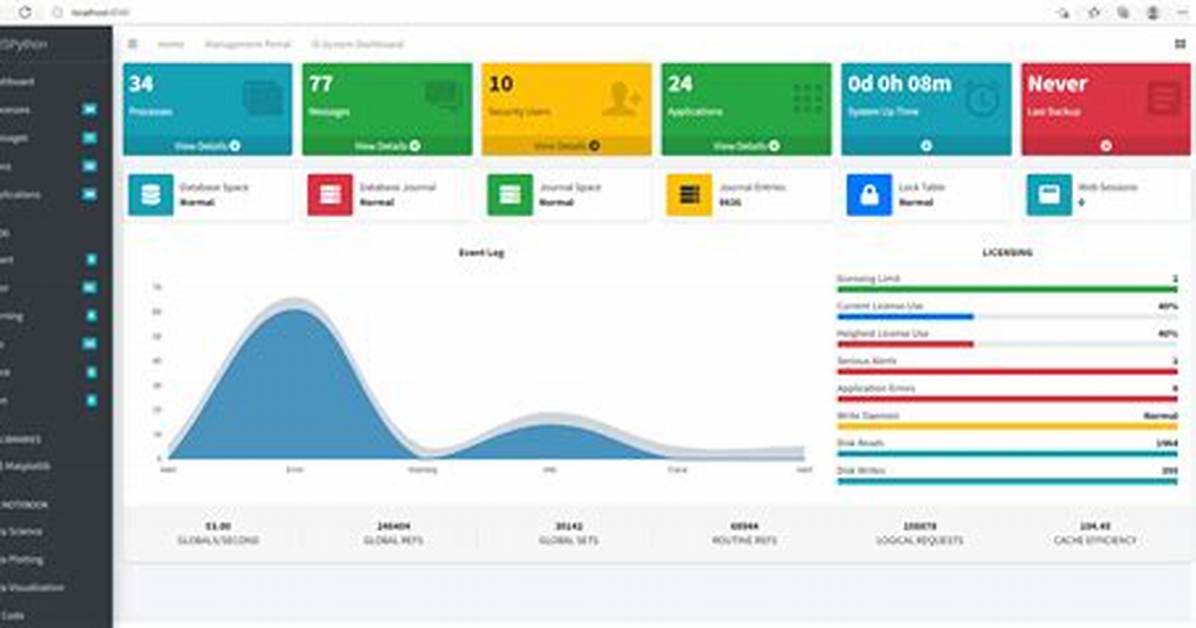Viewport: 1196px width, 628px height.
Task: Click the Web Sessions card label
Action: point(1108,187)
